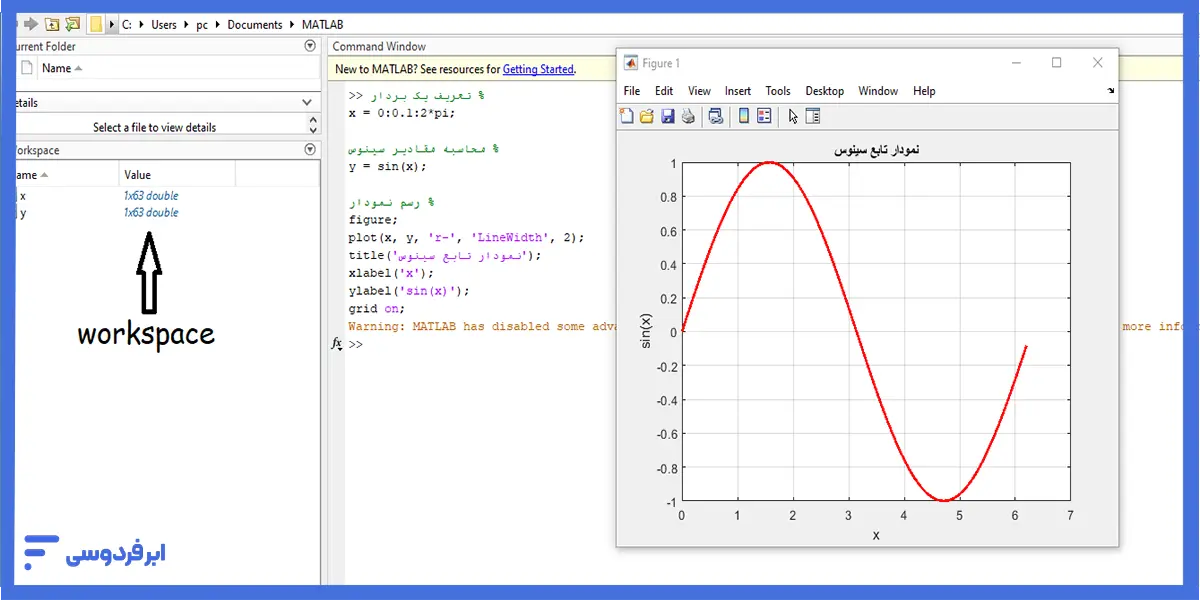Select the Edit Plot arrow tool
1200x600 pixels.
point(793,116)
